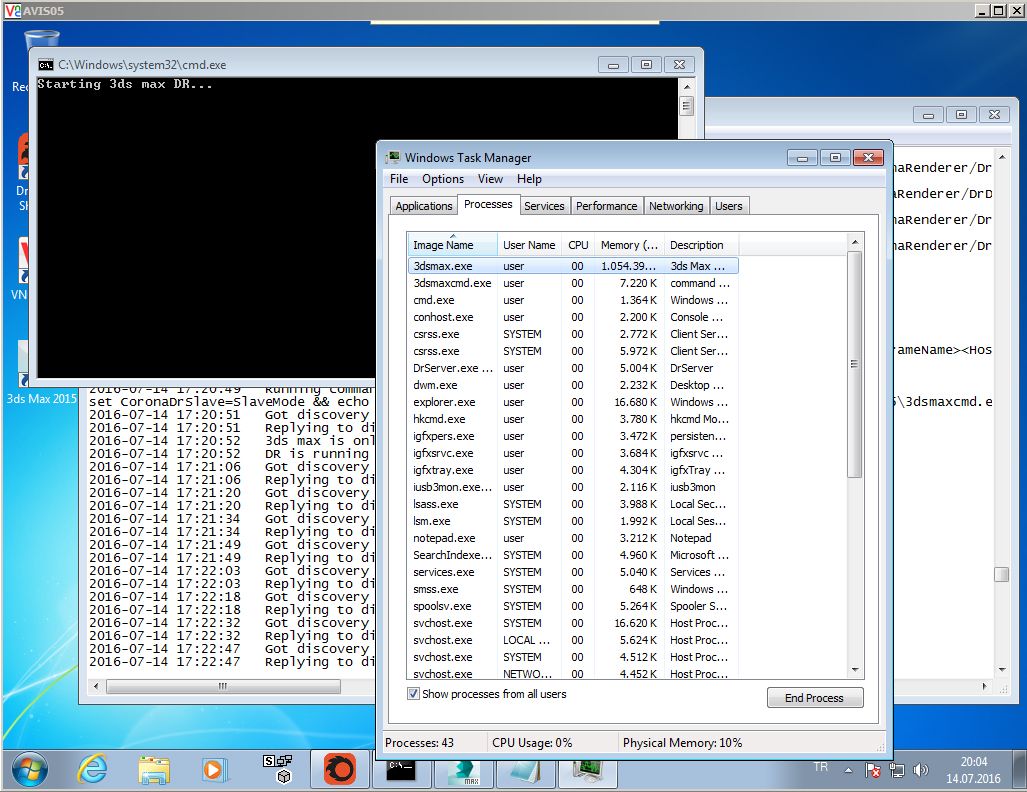The height and width of the screenshot is (792, 1027).
Task: Open Windows Explorer folder icon on taskbar
Action: [154, 770]
